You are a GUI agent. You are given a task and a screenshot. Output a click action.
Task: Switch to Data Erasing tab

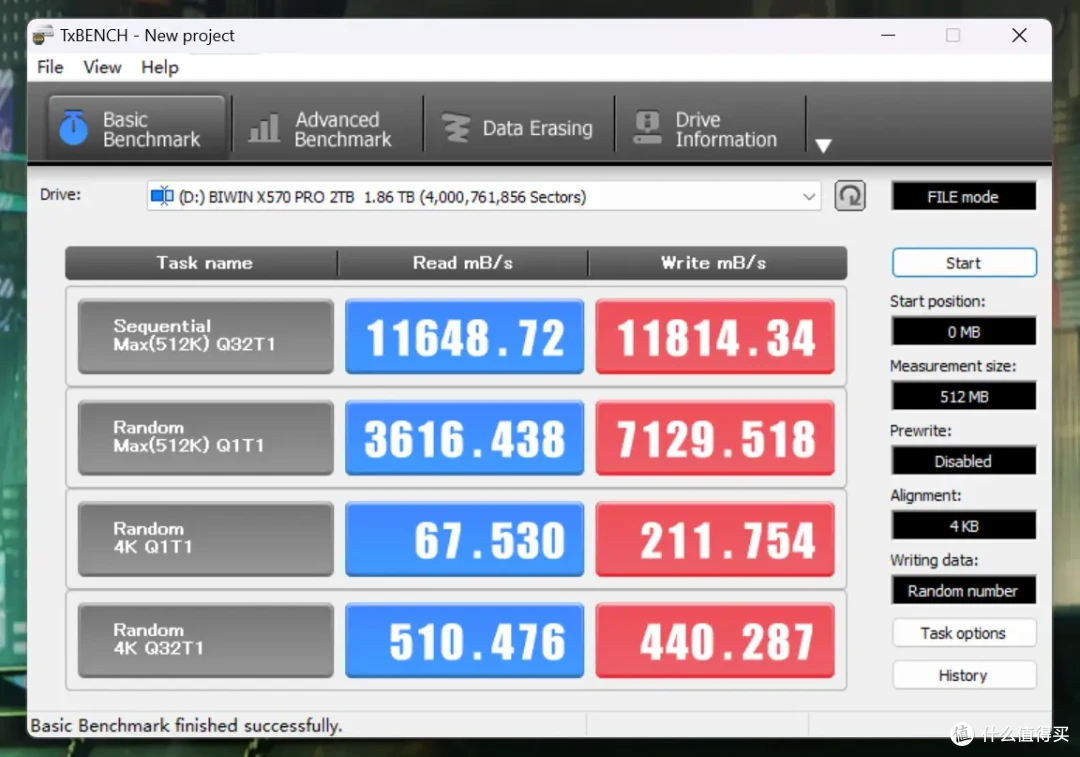point(519,128)
